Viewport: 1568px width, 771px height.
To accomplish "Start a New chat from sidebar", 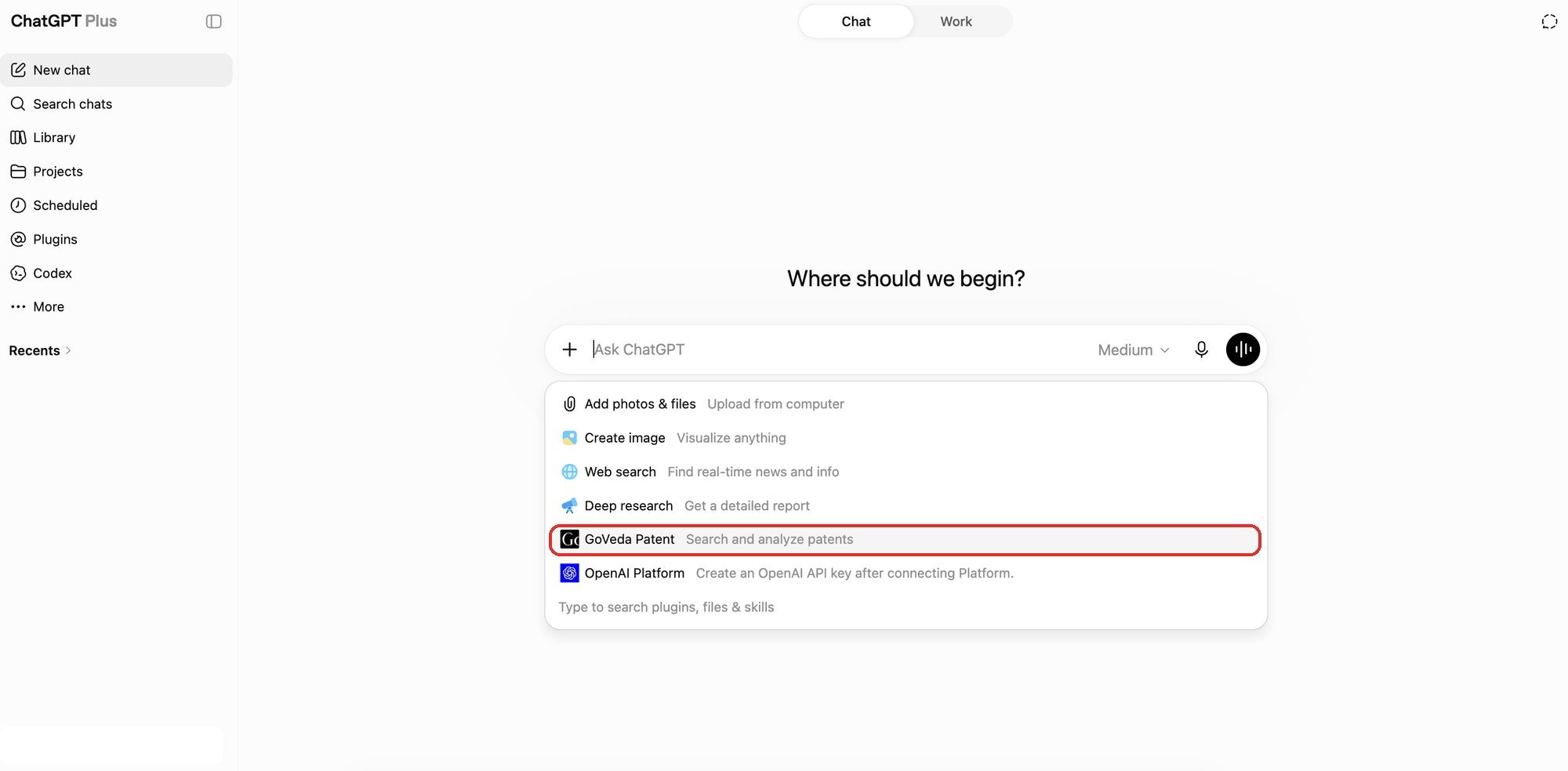I will click(x=117, y=70).
